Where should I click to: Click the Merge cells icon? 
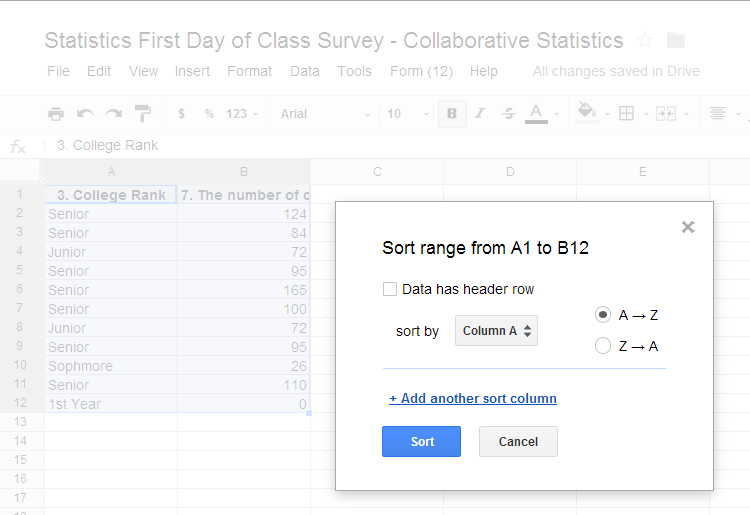pyautogui.click(x=666, y=114)
